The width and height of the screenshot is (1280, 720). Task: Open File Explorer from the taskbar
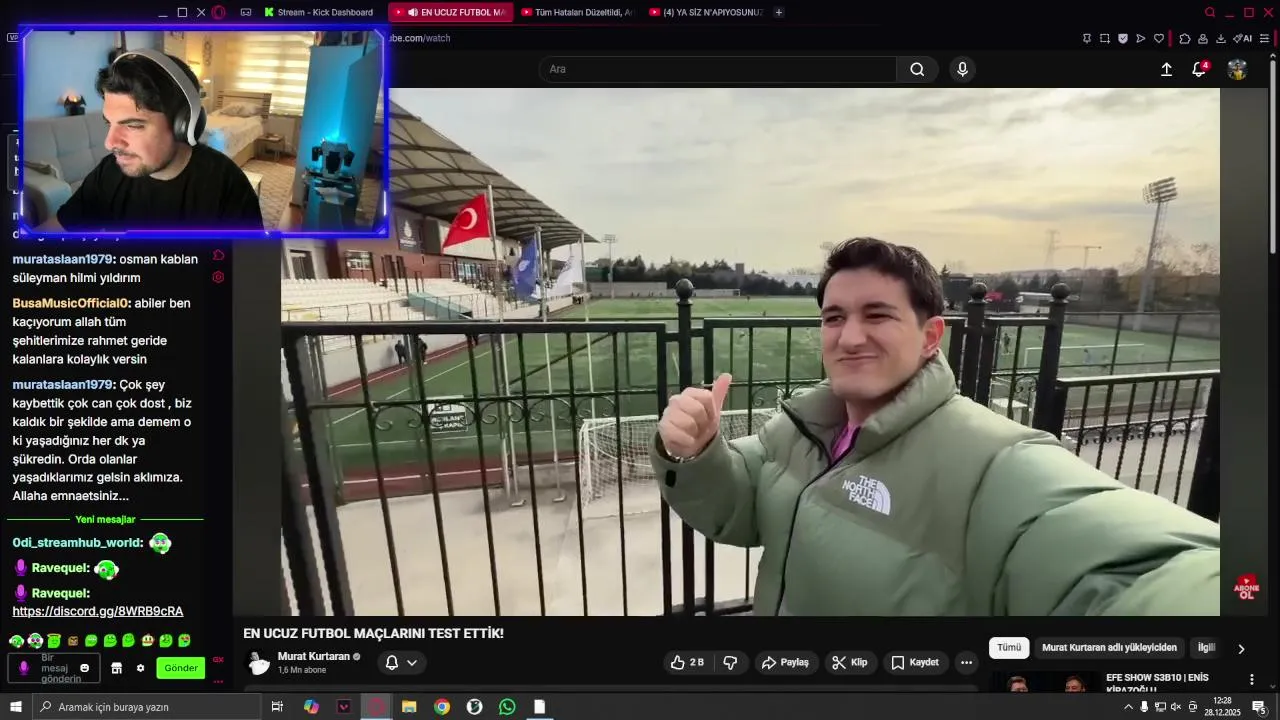pos(409,707)
